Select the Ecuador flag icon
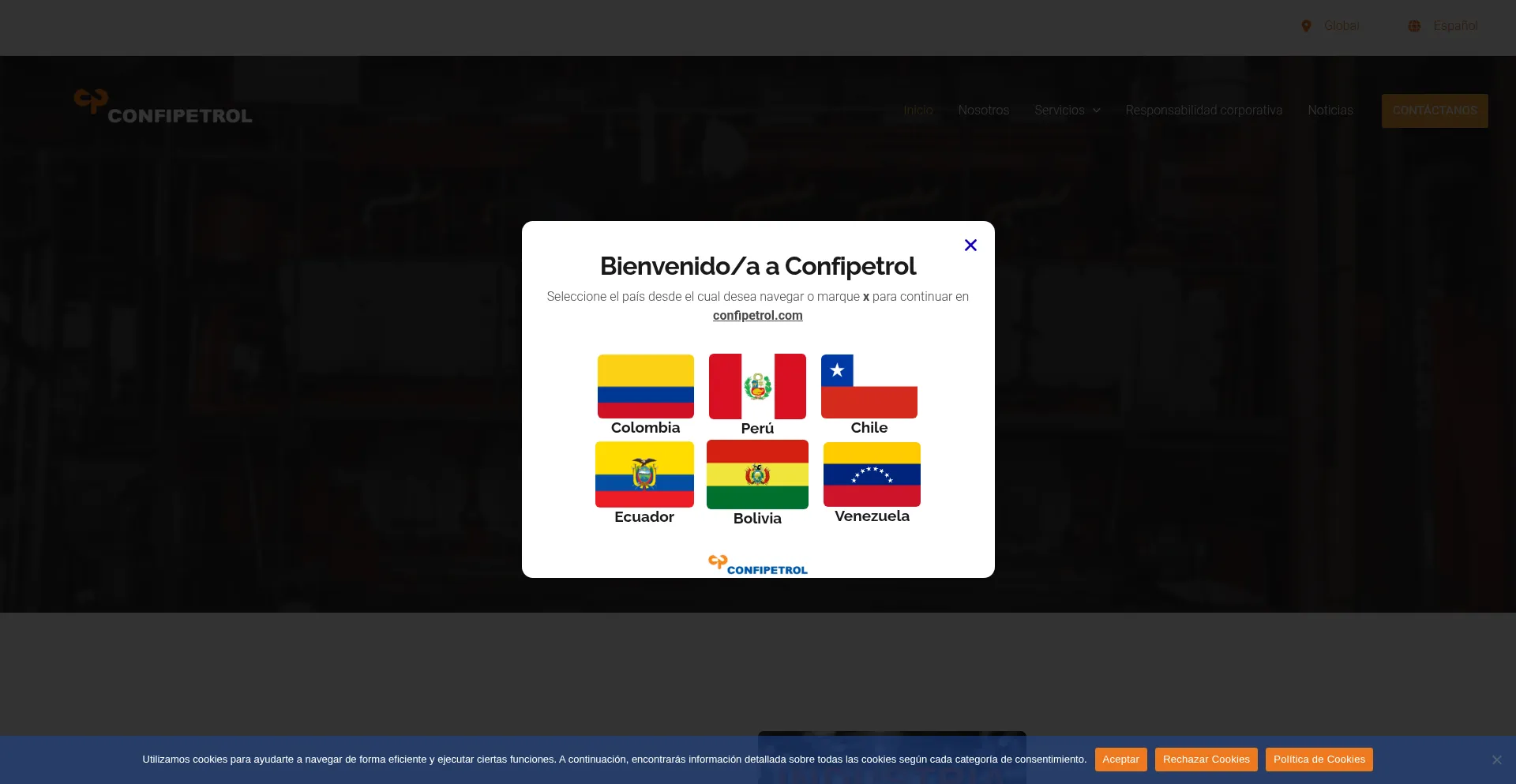The height and width of the screenshot is (784, 1516). pos(644,474)
